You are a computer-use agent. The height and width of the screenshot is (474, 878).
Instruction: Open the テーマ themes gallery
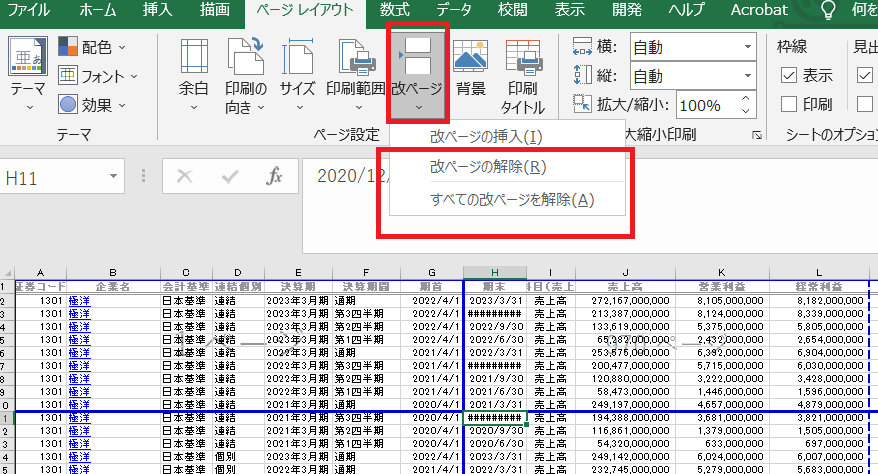pos(27,73)
